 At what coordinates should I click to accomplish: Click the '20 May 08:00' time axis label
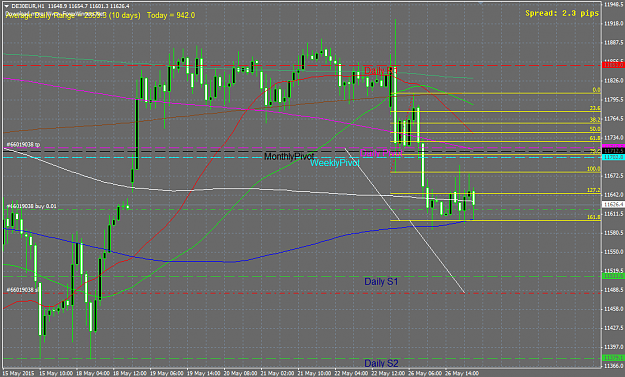[x=240, y=373]
